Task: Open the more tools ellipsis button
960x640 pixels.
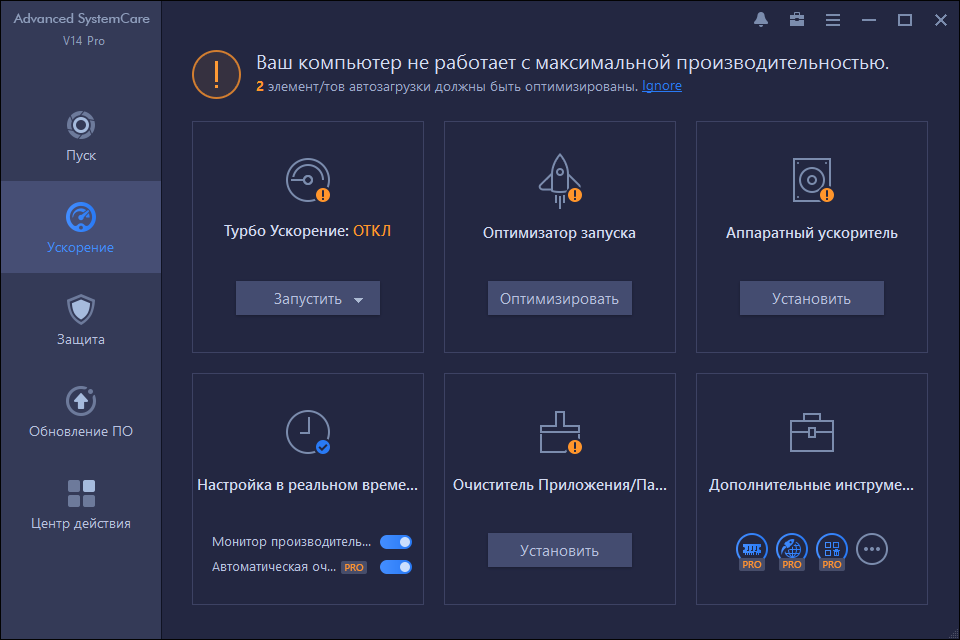Action: coord(871,549)
